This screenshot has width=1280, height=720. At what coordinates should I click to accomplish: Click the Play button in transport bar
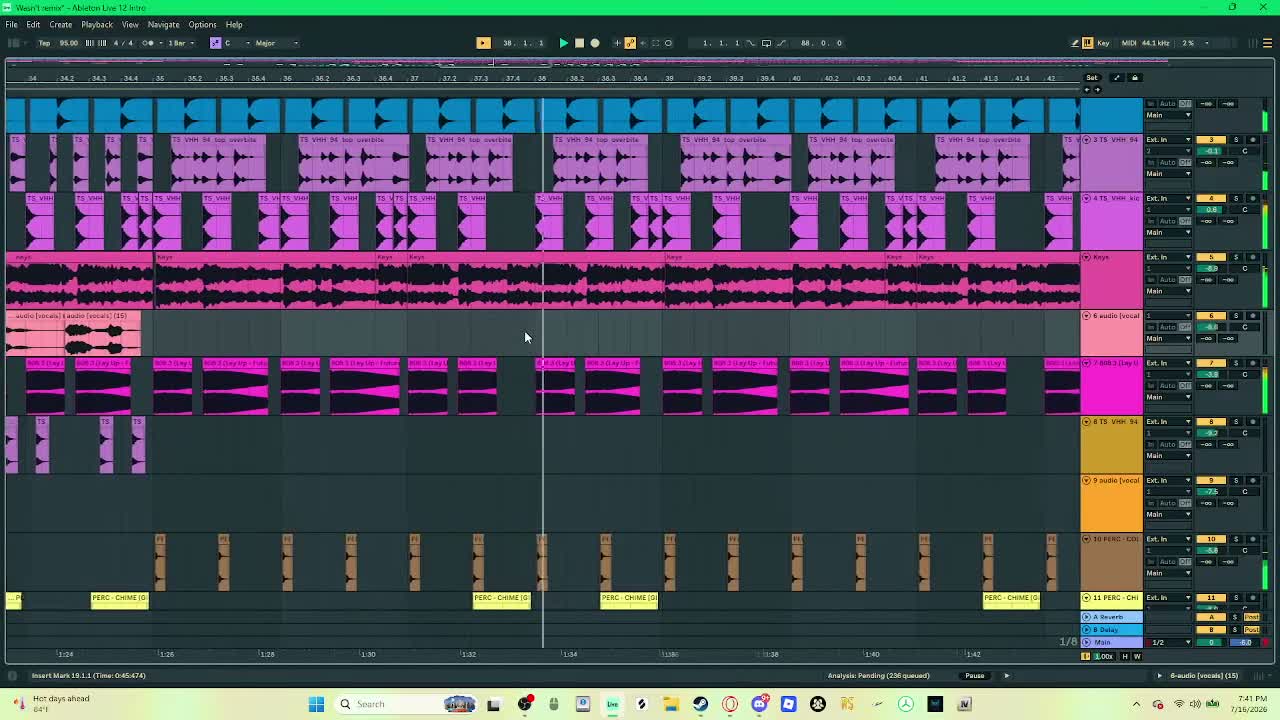coord(563,43)
